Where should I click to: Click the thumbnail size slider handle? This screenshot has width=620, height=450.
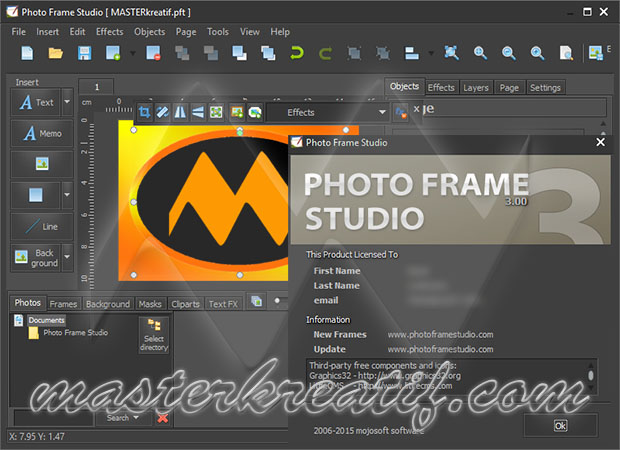coord(277,301)
